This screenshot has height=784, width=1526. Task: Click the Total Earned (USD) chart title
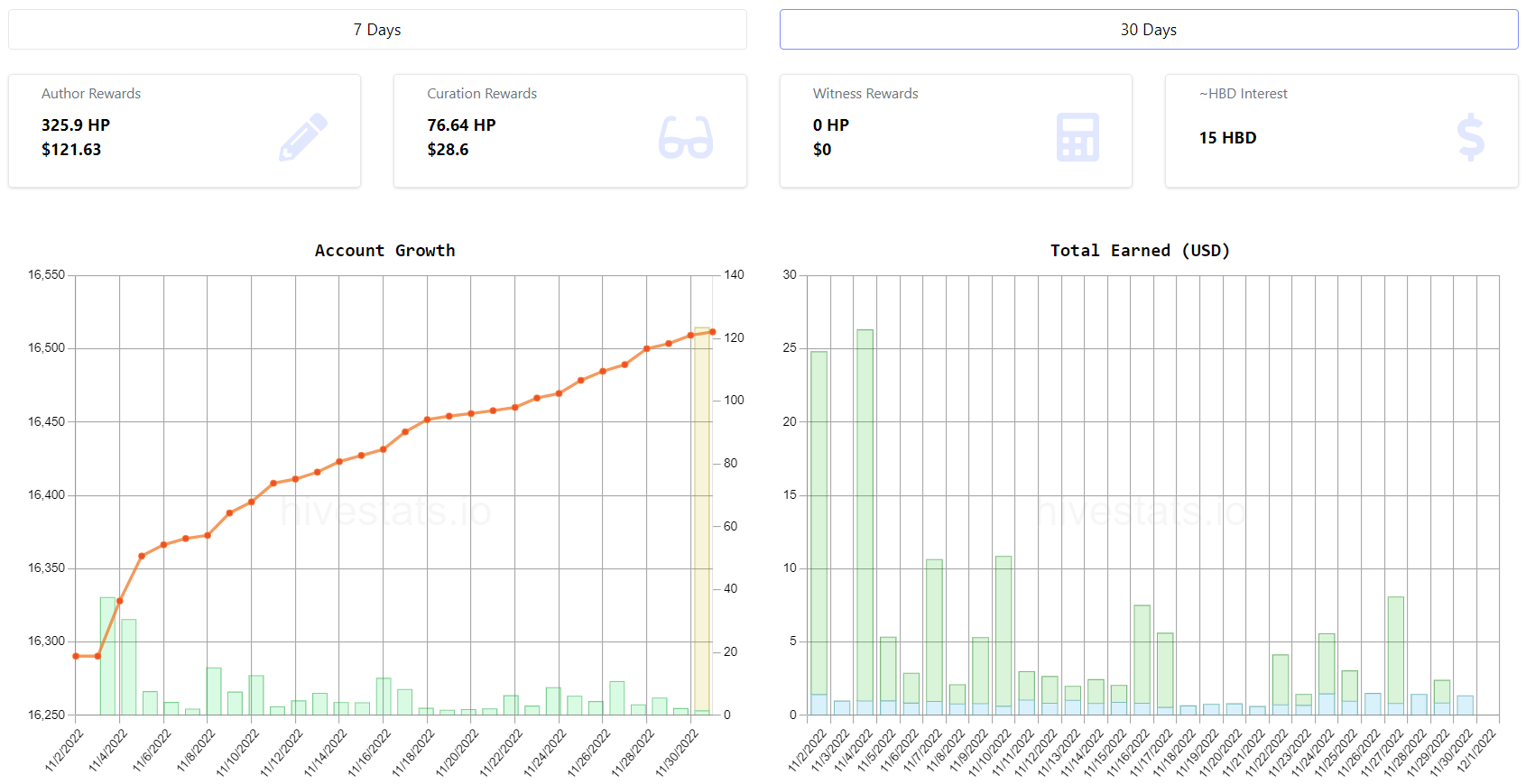coord(1140,251)
